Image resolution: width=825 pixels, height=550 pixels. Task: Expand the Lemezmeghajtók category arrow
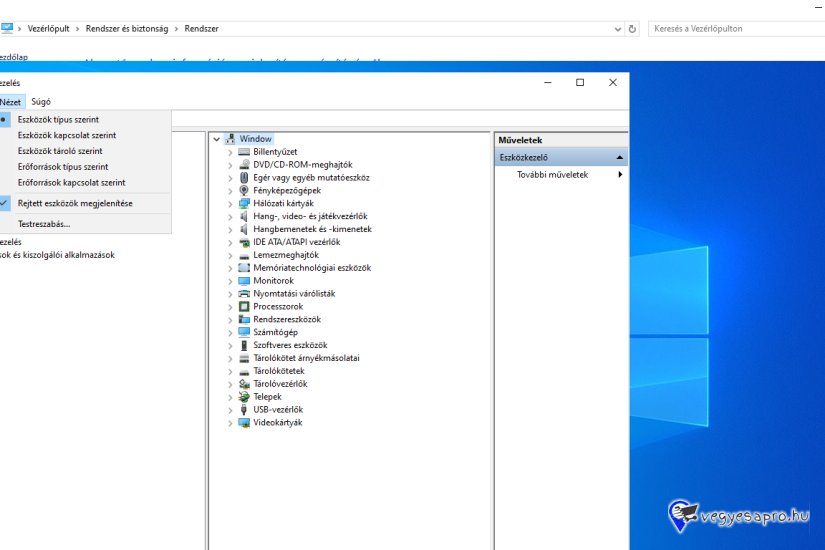click(x=230, y=255)
